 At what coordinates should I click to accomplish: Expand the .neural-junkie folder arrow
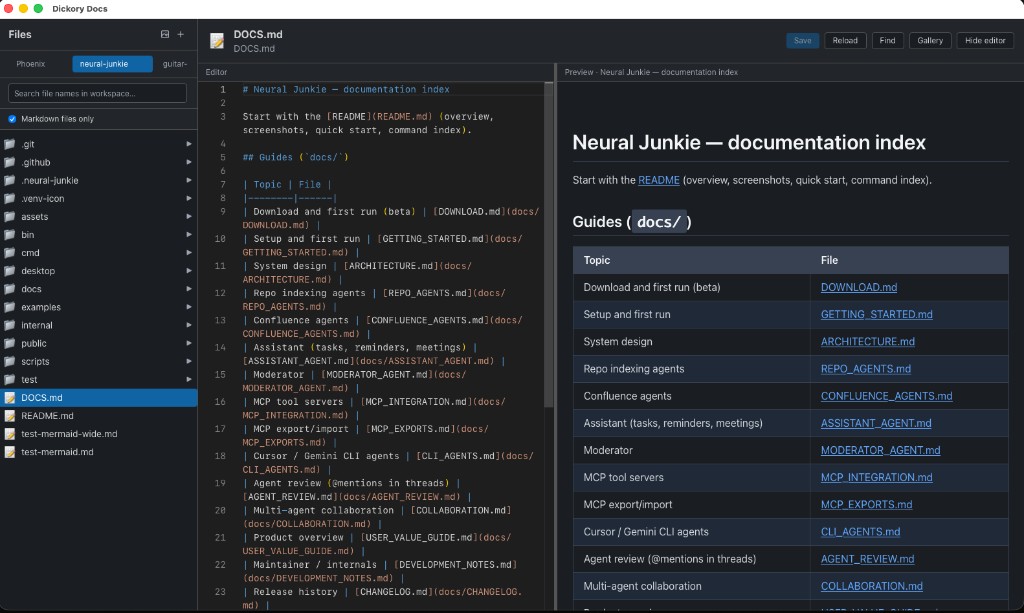[x=189, y=181]
